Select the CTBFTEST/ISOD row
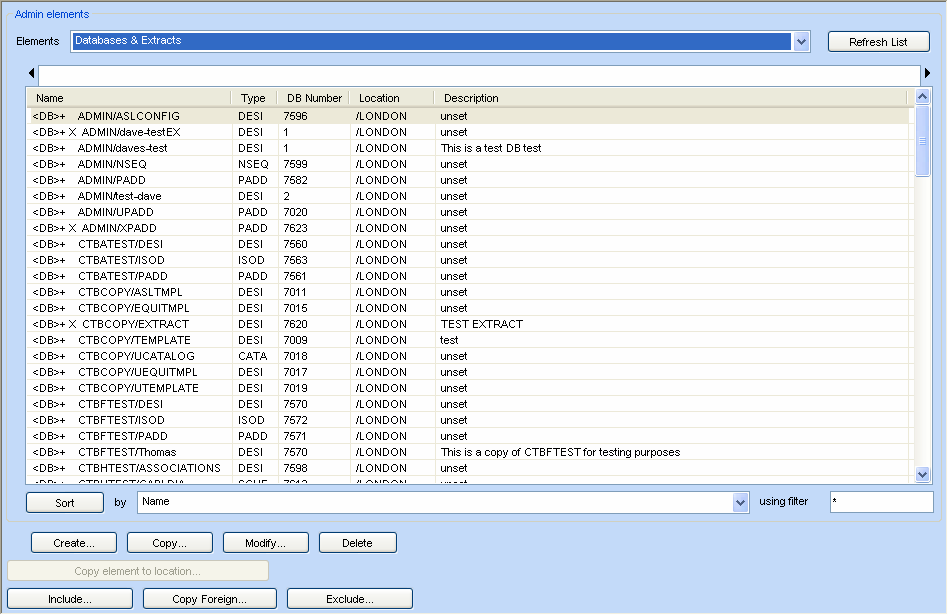Screen dimensions: 948x615 [x=469, y=420]
